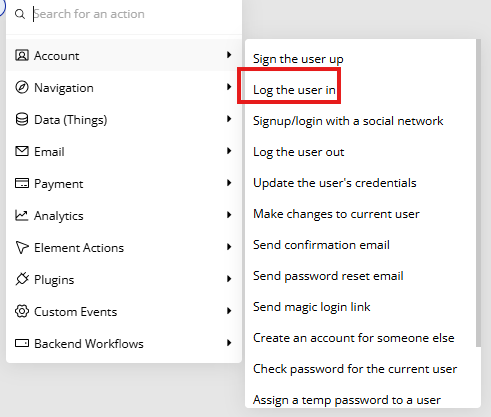Expand the Navigation submenu arrow
The image size is (491, 417).
pyautogui.click(x=229, y=87)
